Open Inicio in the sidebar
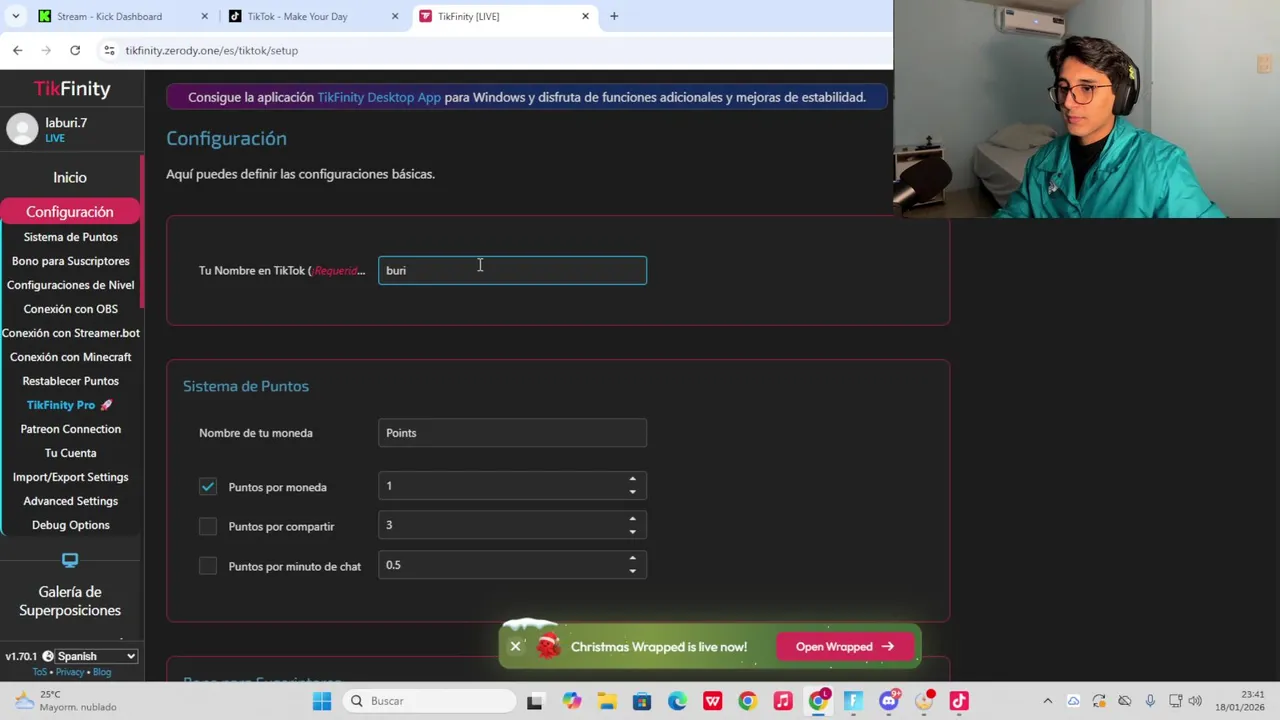 pyautogui.click(x=70, y=177)
